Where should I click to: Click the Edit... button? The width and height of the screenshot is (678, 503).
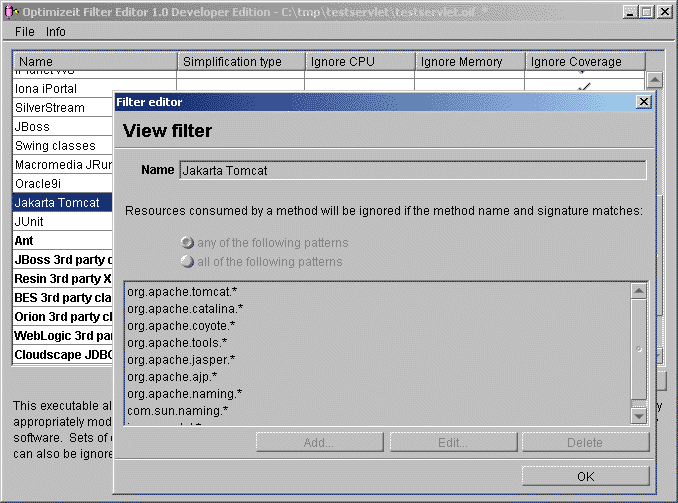453,443
